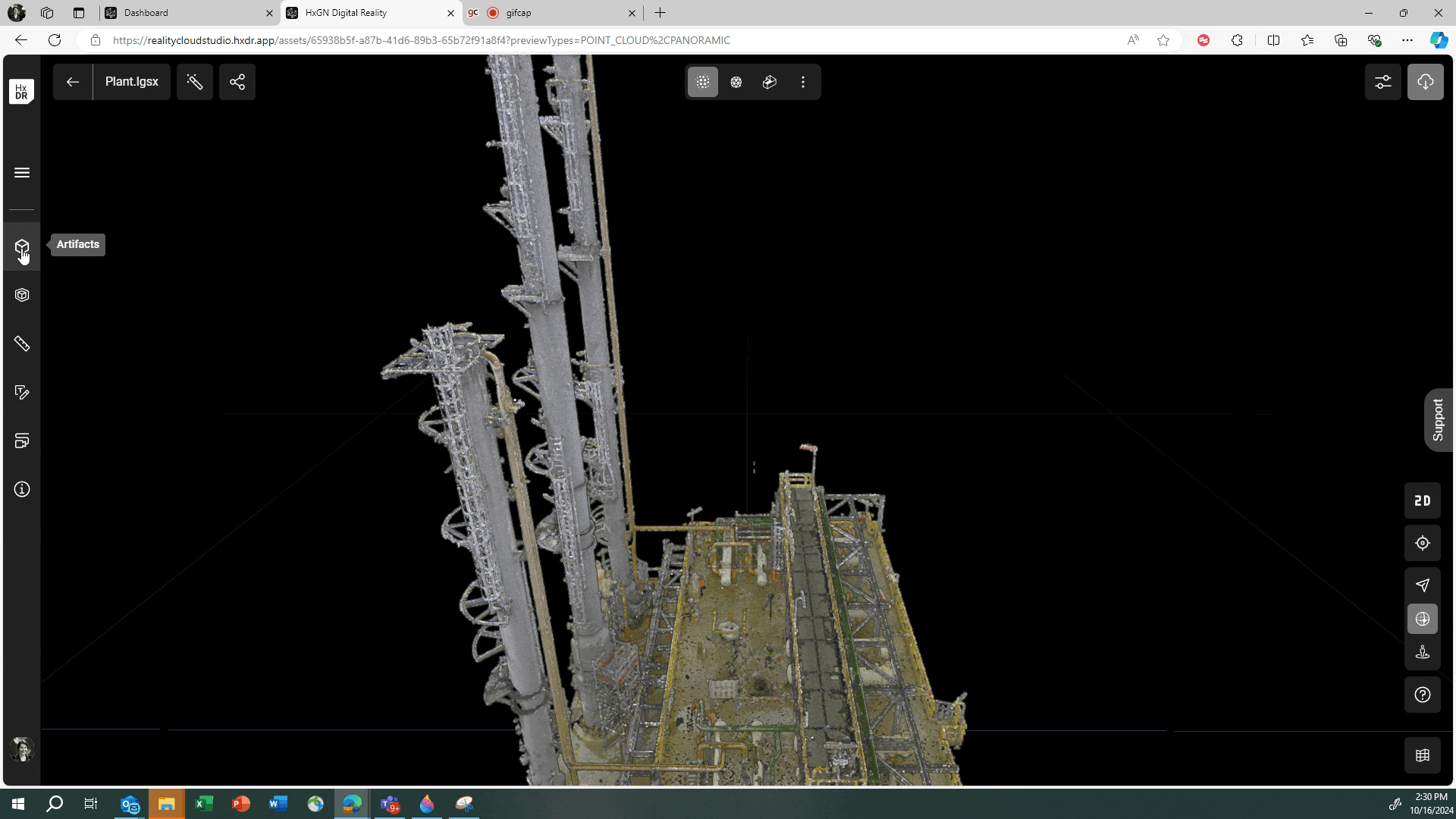Screen dimensions: 1456x819
Task: Open the Artifacts panel in sidebar
Action: [22, 248]
